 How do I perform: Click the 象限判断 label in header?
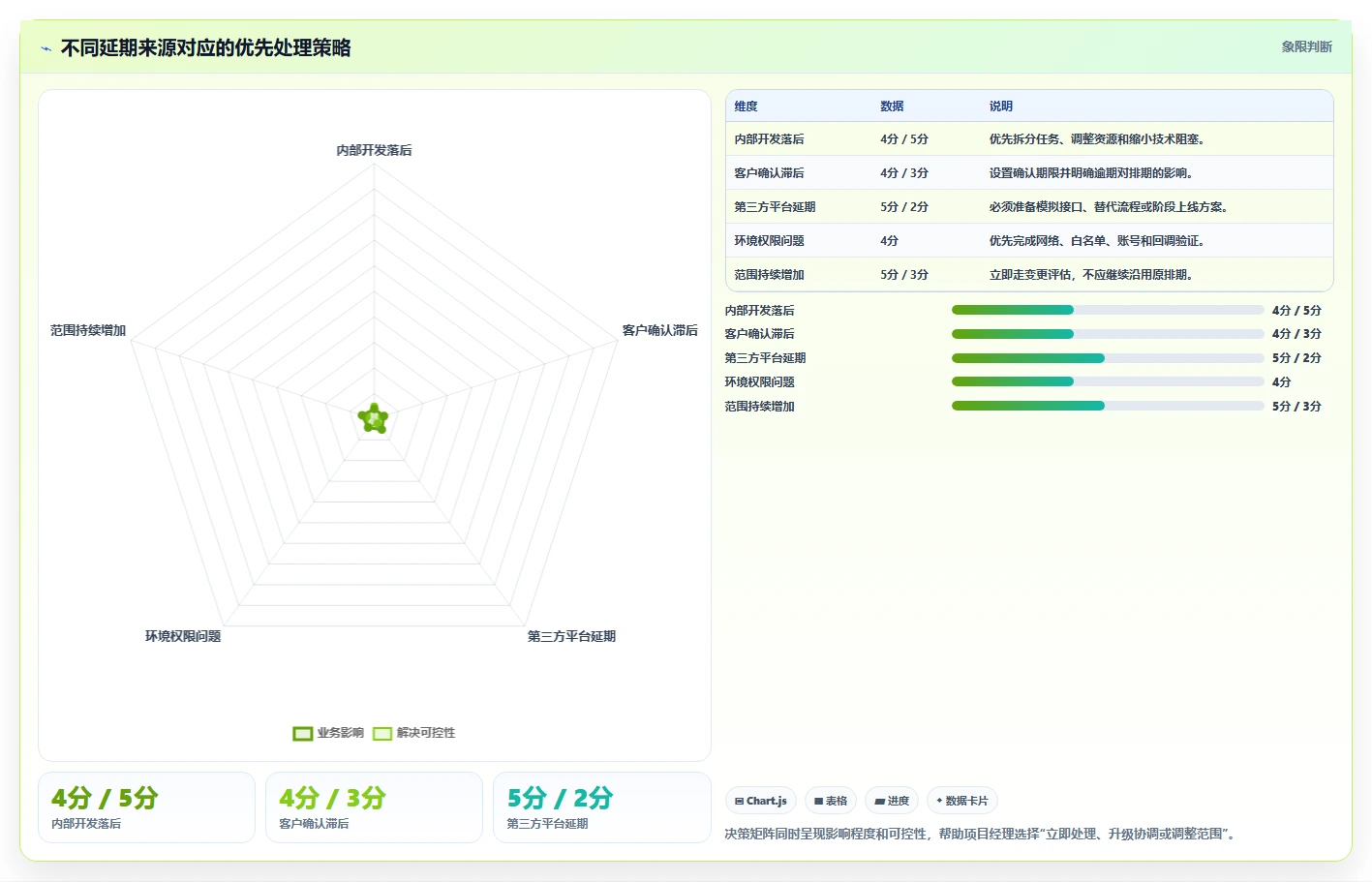(x=1306, y=46)
